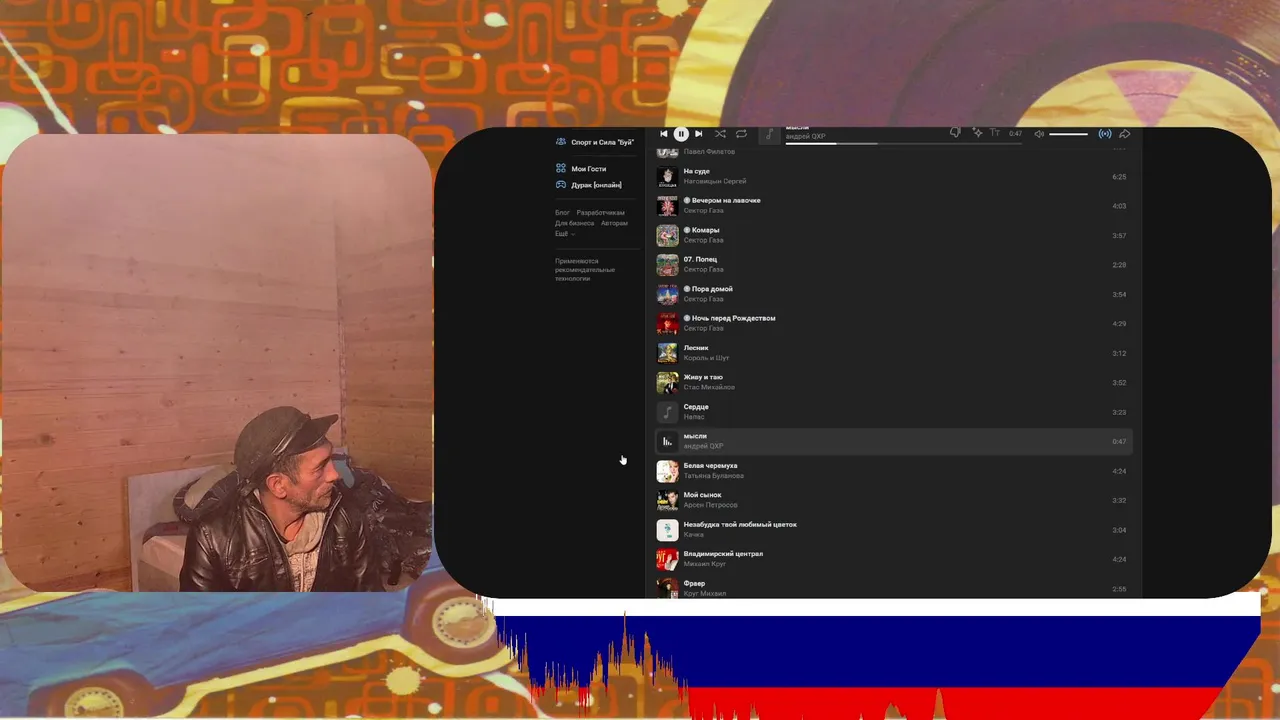Seek within the track progress bar
This screenshot has height=720, width=1280.
[903, 143]
